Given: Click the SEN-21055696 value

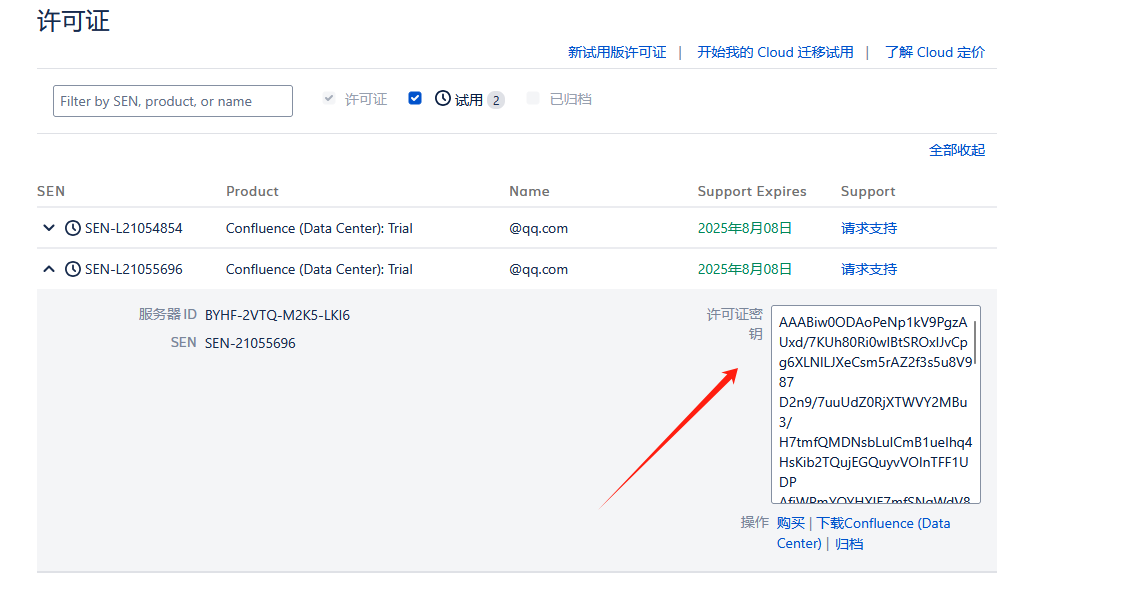Looking at the screenshot, I should coord(250,343).
